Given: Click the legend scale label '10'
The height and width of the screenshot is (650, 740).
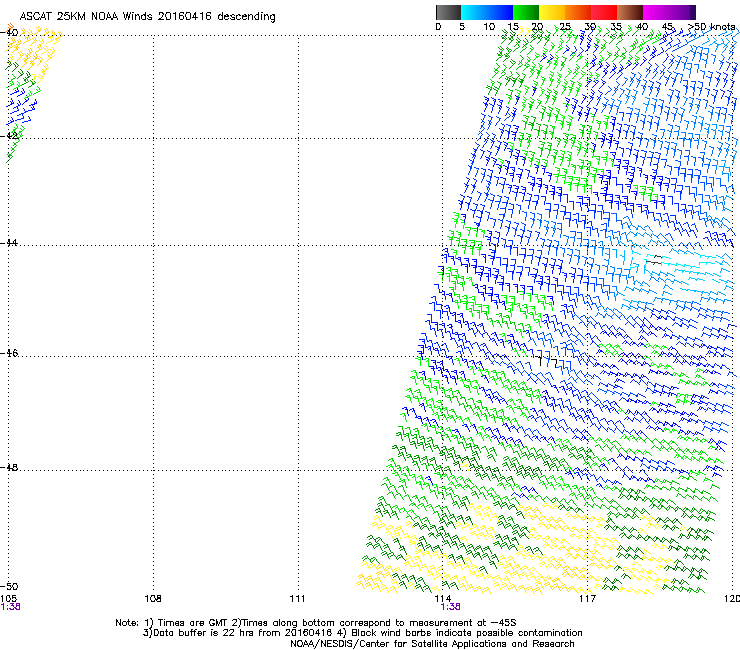Looking at the screenshot, I should [489, 27].
